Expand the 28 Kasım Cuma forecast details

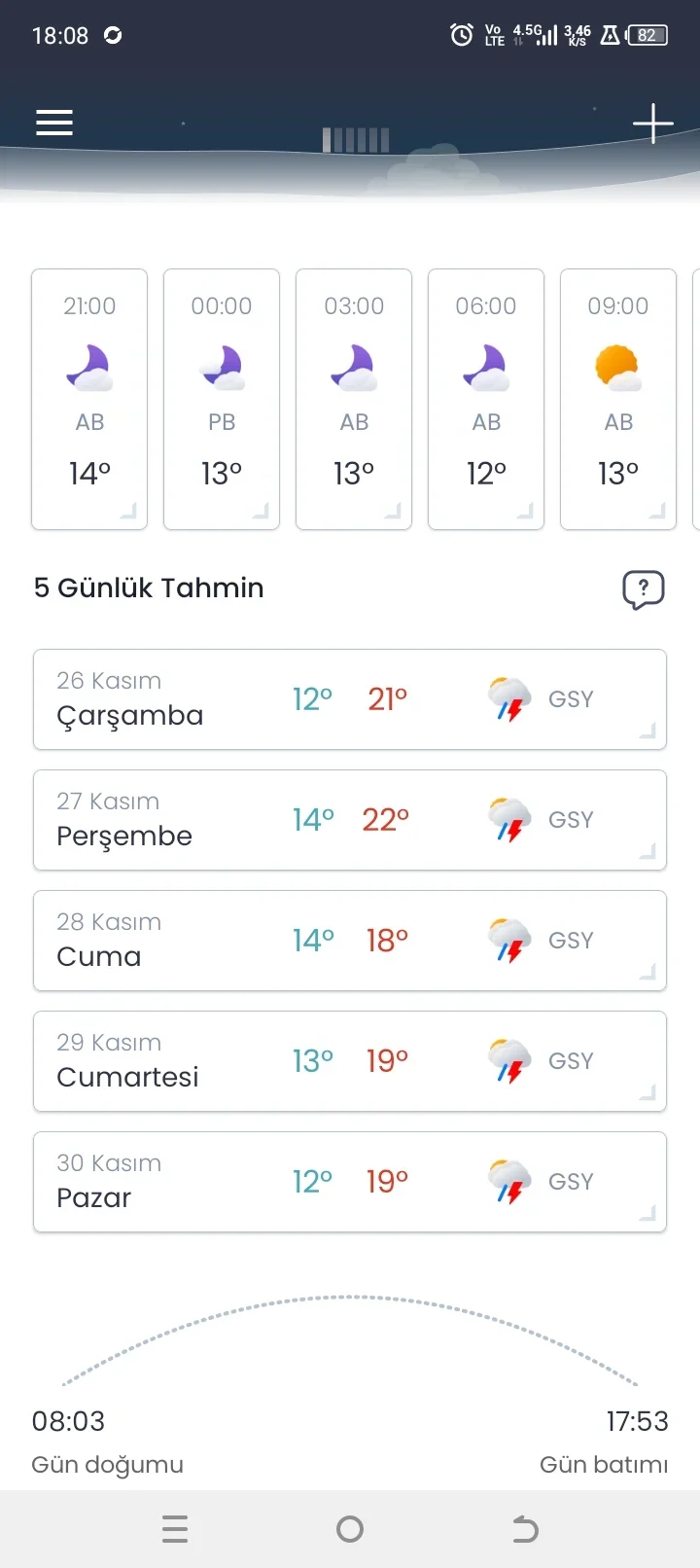click(x=350, y=941)
